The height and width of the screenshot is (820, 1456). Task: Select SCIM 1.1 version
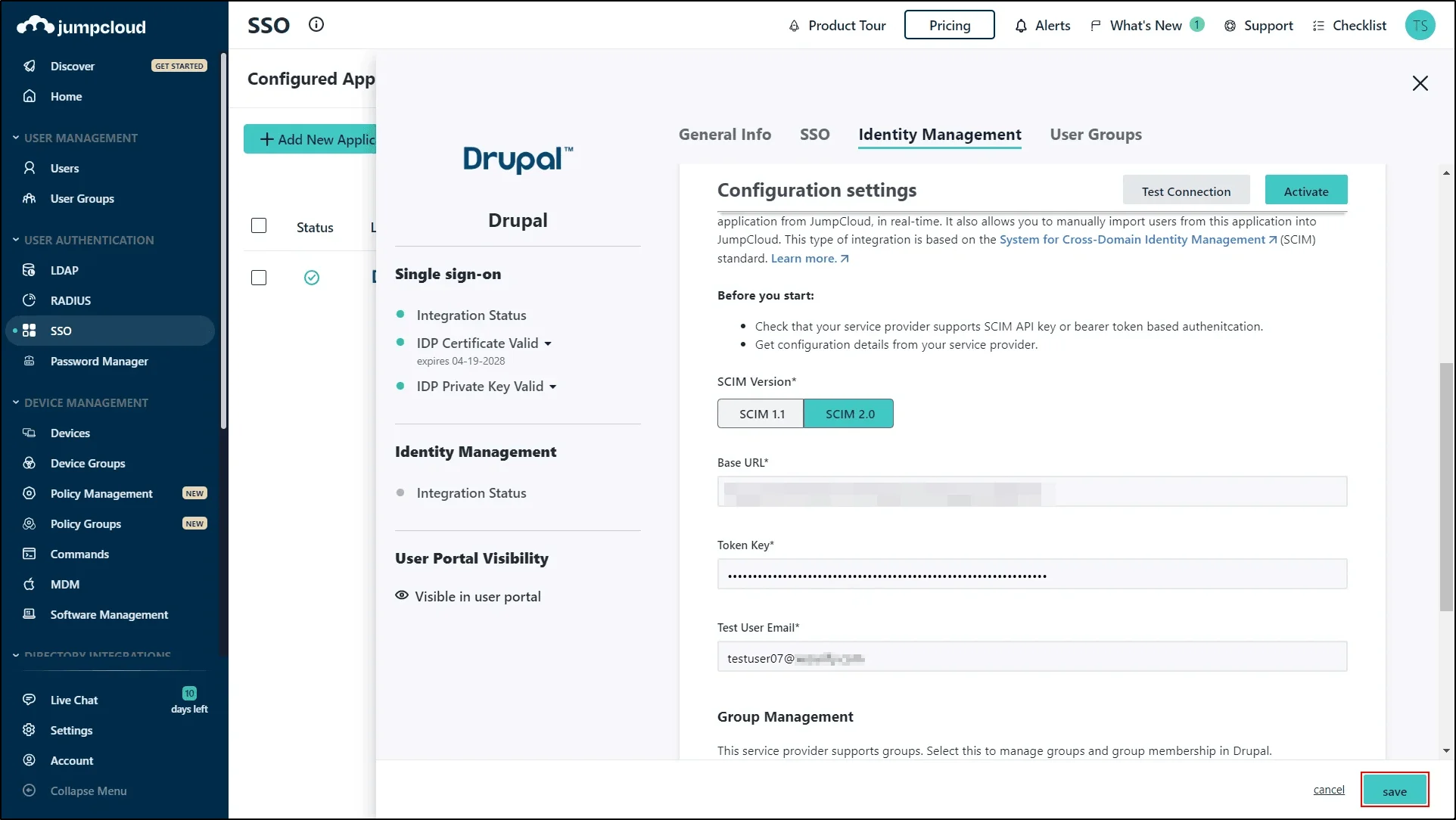point(761,414)
